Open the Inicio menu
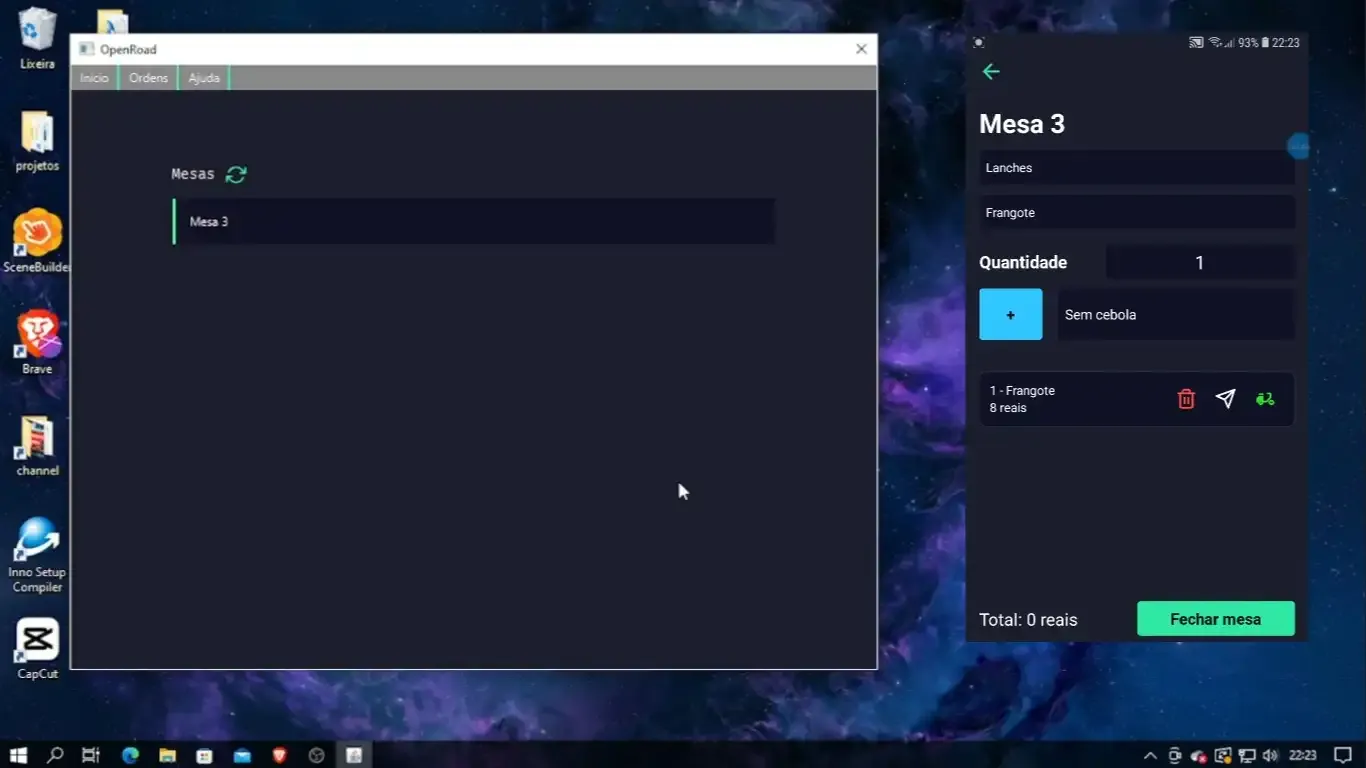This screenshot has height=768, width=1366. [x=94, y=78]
